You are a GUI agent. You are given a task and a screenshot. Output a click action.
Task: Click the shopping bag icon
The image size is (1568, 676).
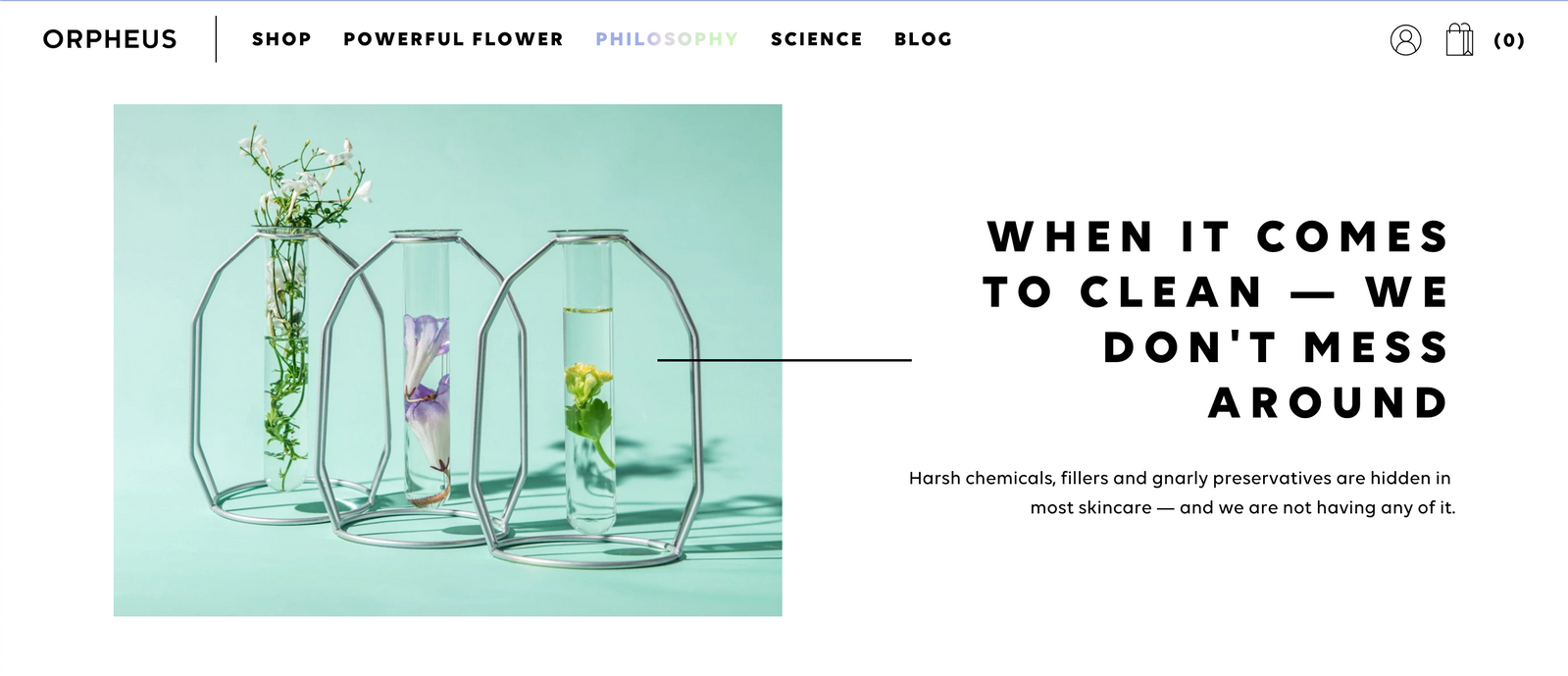tap(1459, 40)
